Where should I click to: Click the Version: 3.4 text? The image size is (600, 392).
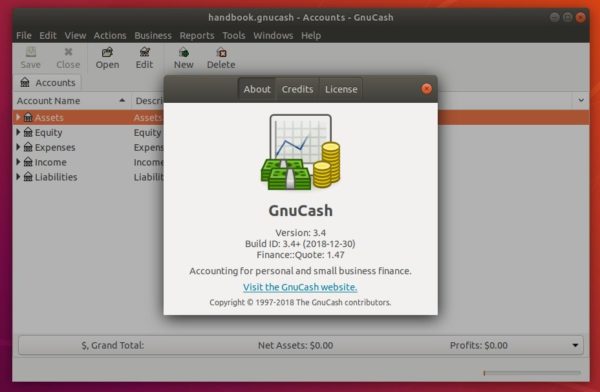(x=300, y=232)
